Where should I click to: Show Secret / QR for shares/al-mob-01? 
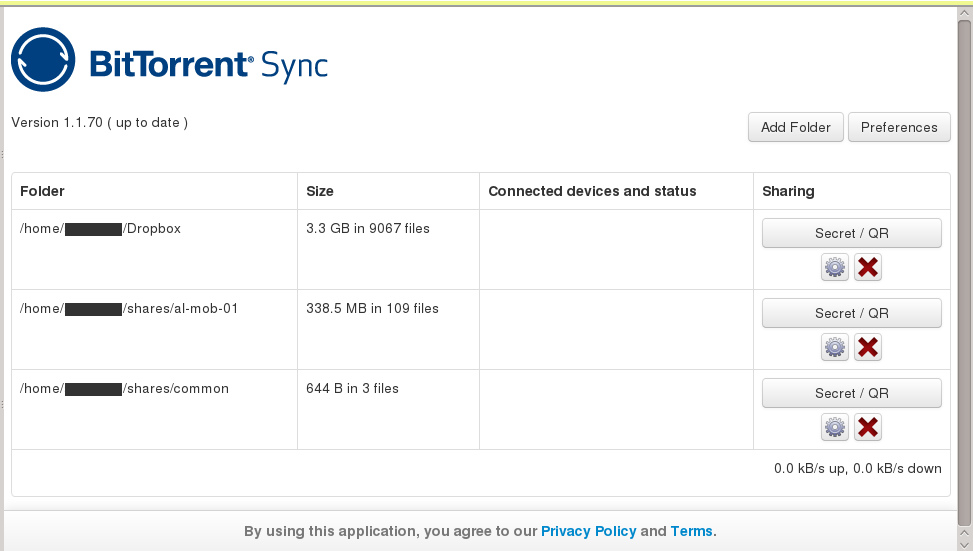pos(851,313)
